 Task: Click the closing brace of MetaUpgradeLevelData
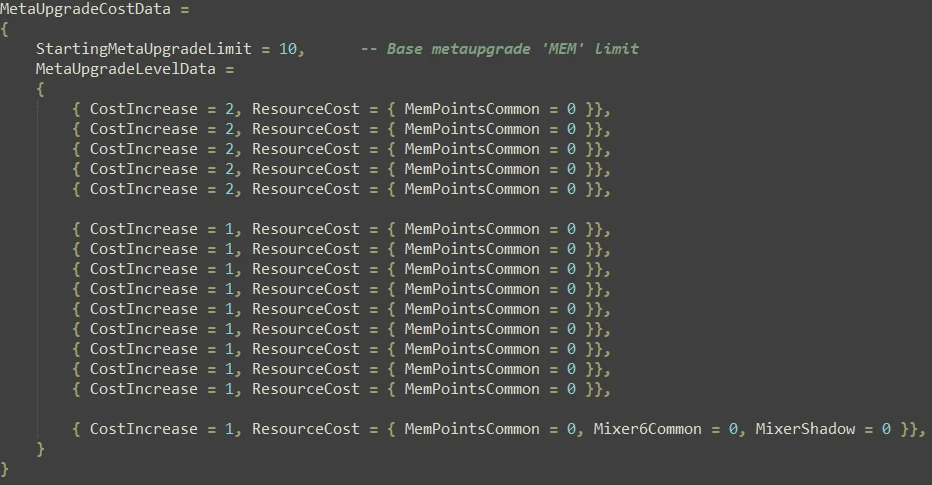pyautogui.click(x=40, y=449)
